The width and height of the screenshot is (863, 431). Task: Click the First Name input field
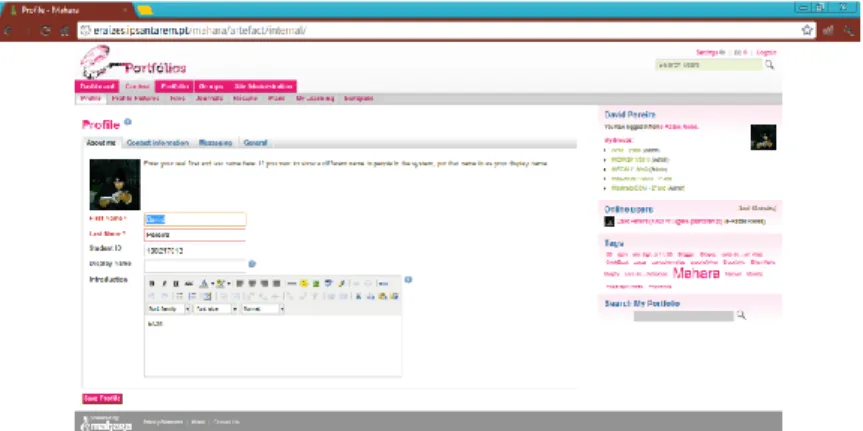click(x=195, y=220)
